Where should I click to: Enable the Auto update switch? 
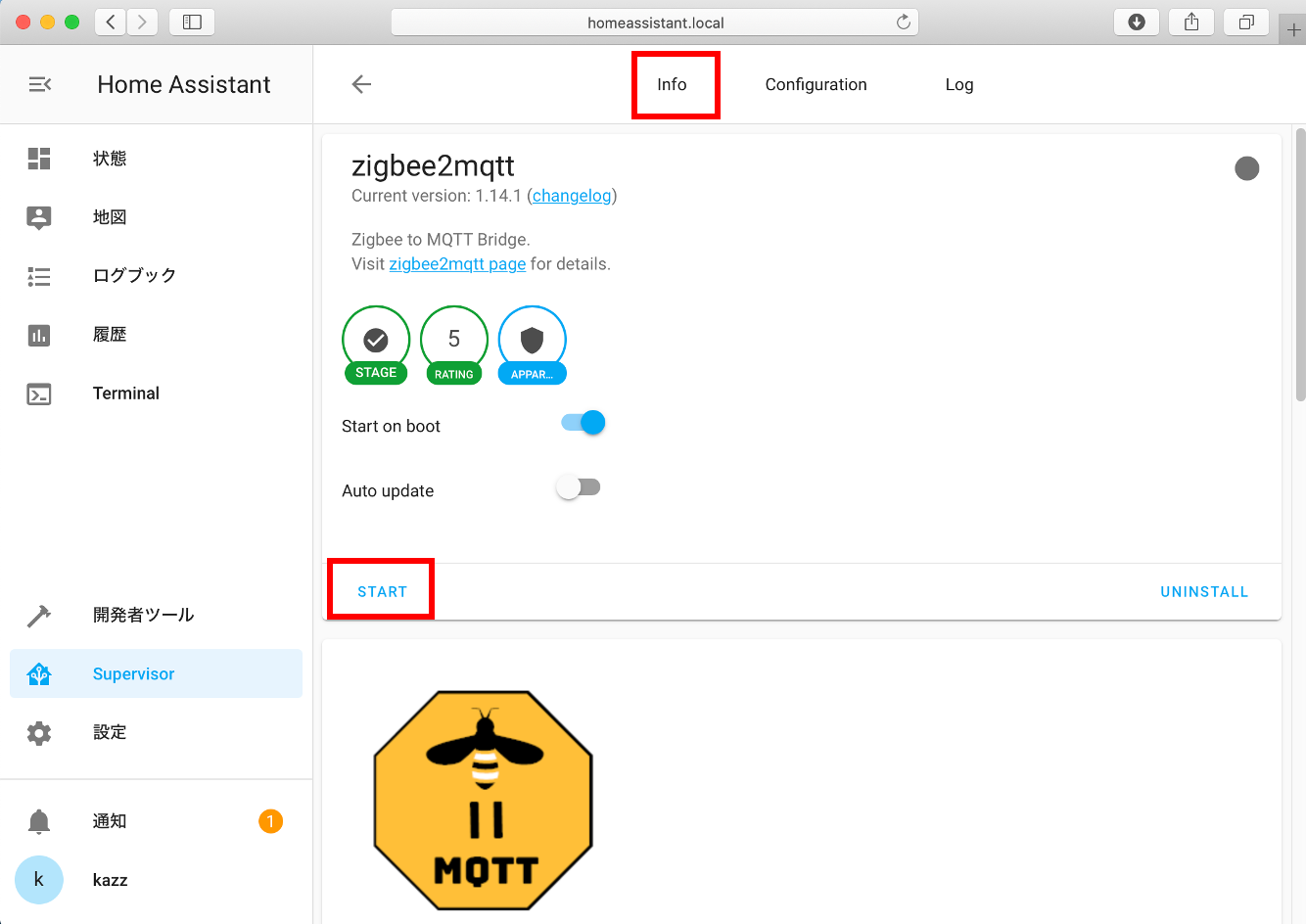tap(578, 487)
